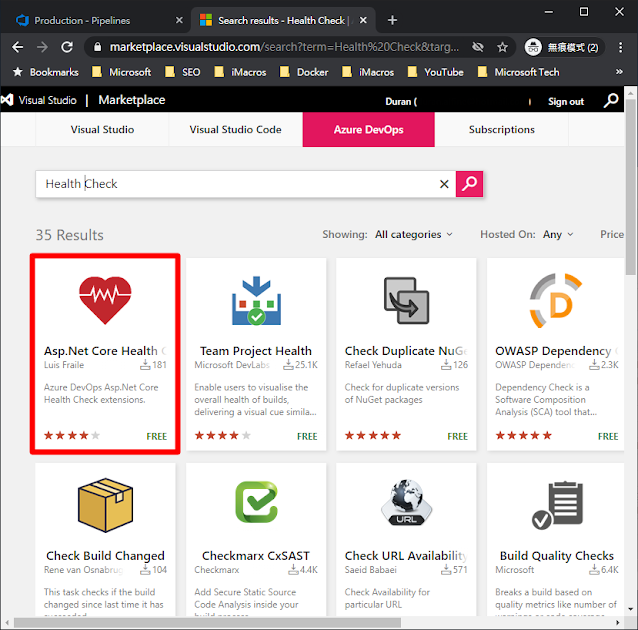Open the Check Build Changed title
Viewport: 638px width, 630px height.
click(x=105, y=556)
